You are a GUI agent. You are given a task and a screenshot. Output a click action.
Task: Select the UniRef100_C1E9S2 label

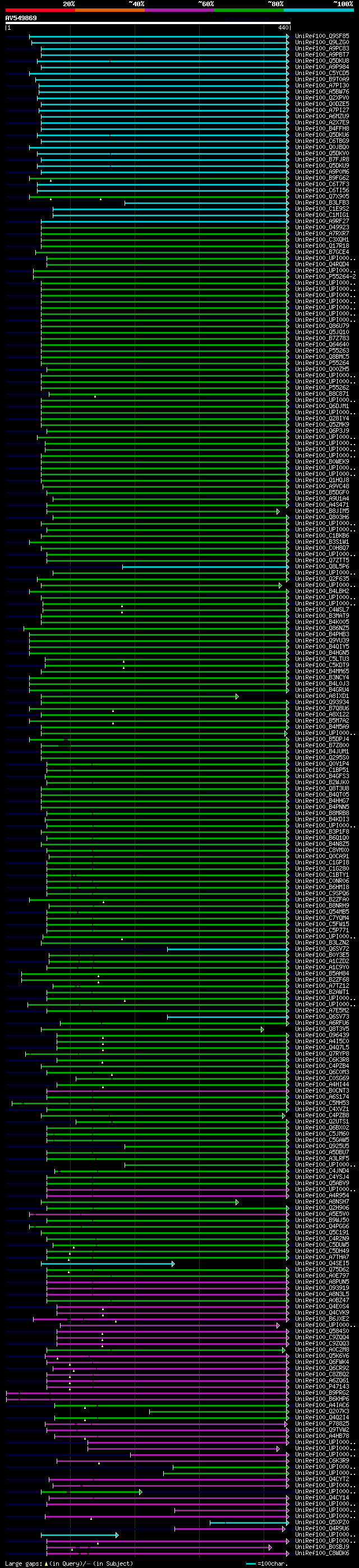(x=323, y=209)
